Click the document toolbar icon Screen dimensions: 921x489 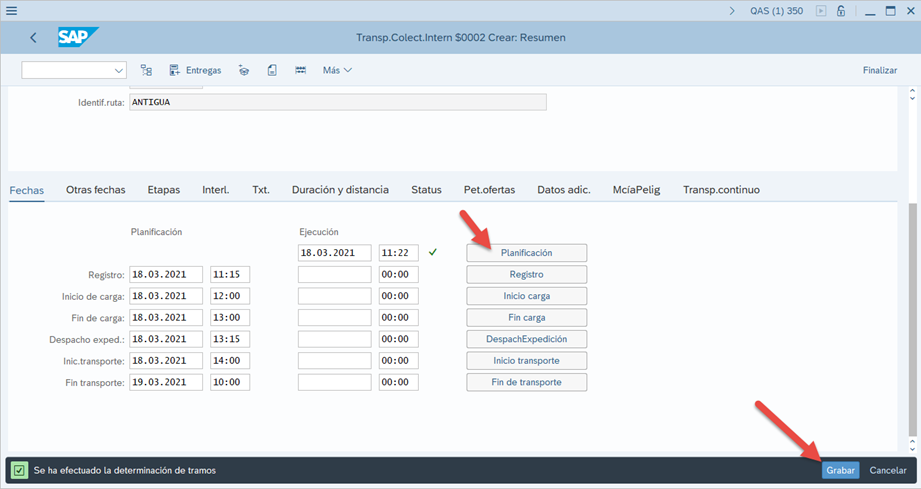pos(272,70)
